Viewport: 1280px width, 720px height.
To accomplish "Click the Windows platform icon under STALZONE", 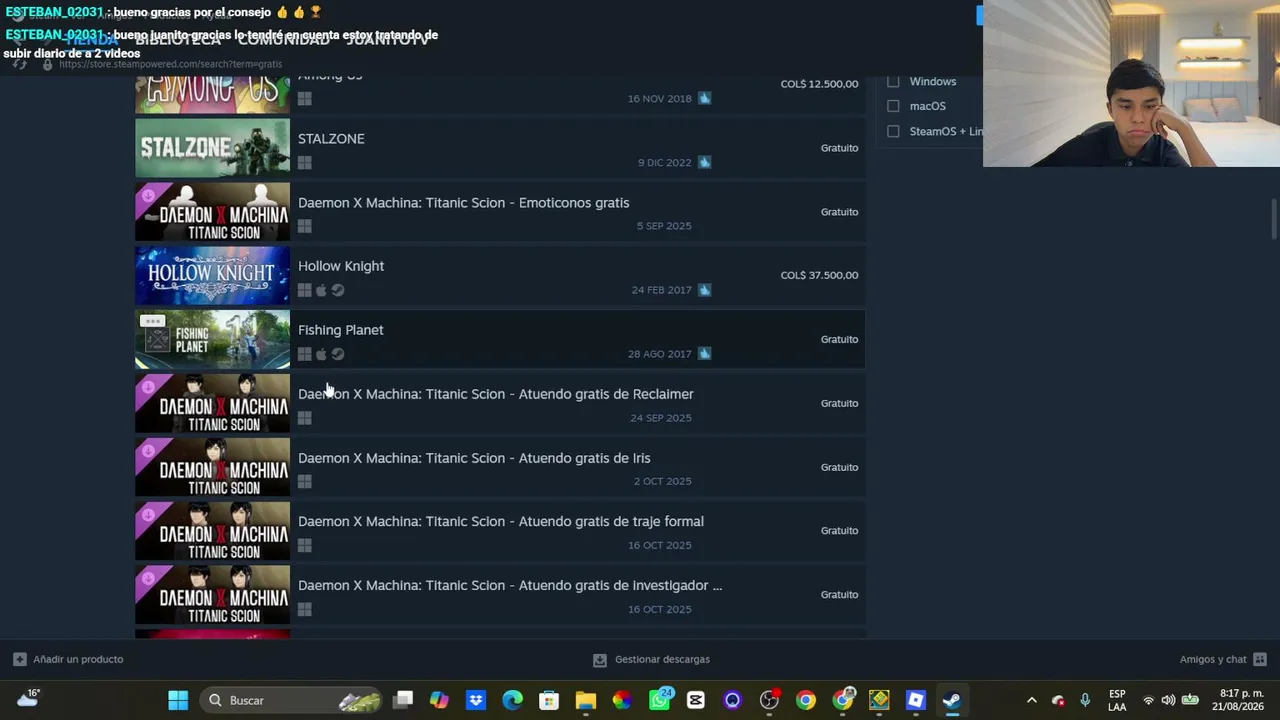I will click(x=305, y=162).
